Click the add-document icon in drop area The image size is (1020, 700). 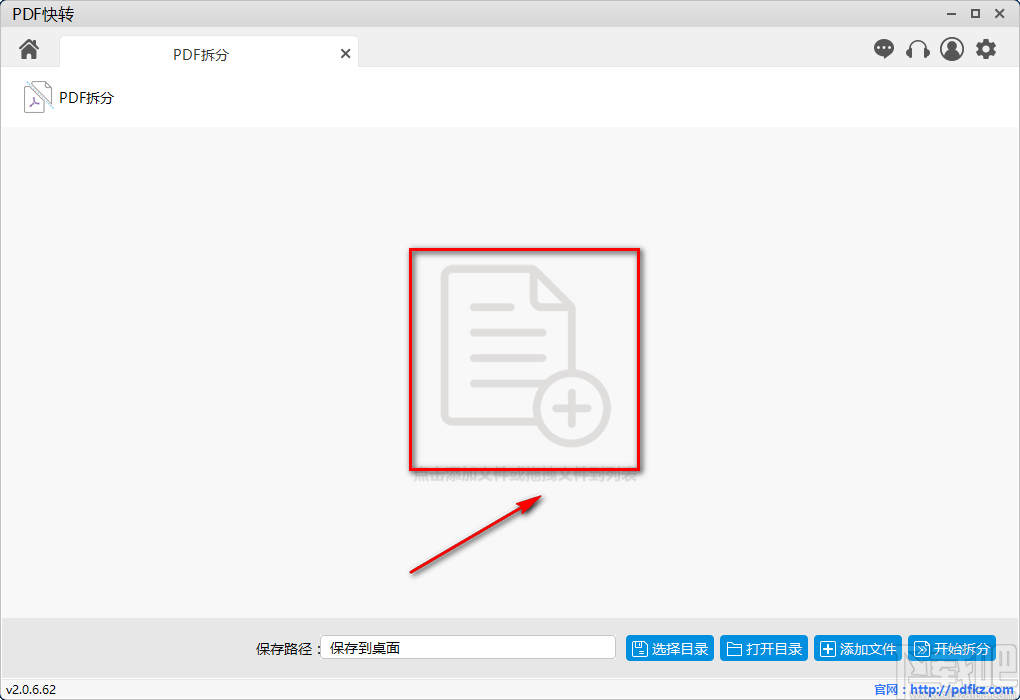point(523,358)
